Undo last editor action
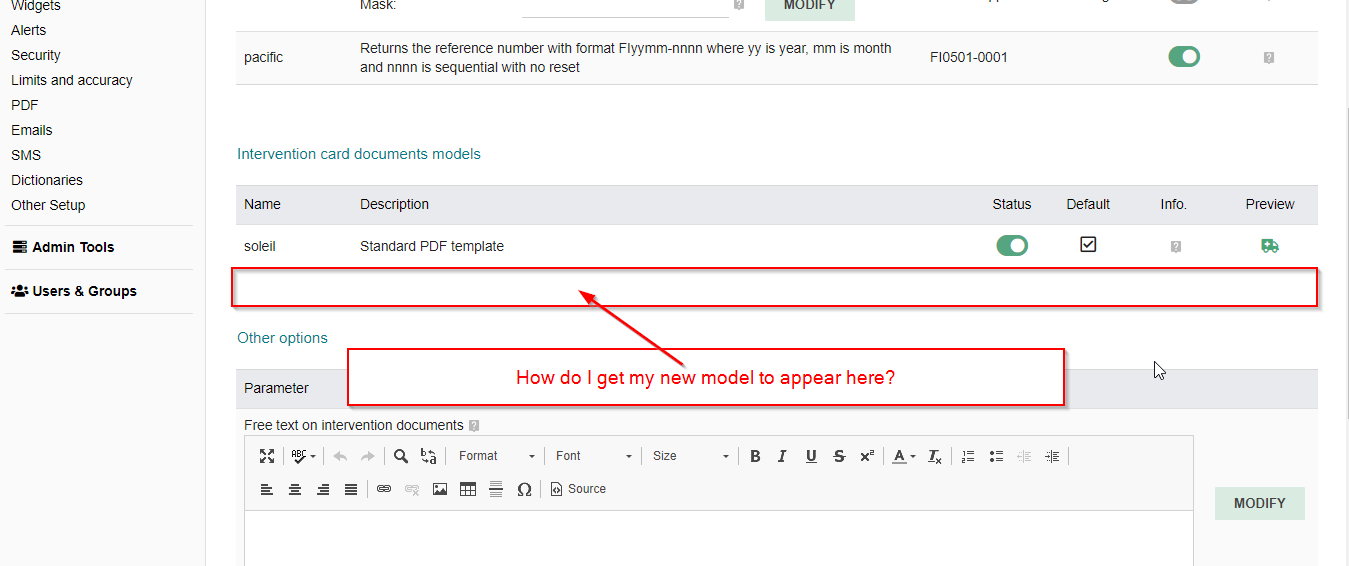 pos(340,456)
